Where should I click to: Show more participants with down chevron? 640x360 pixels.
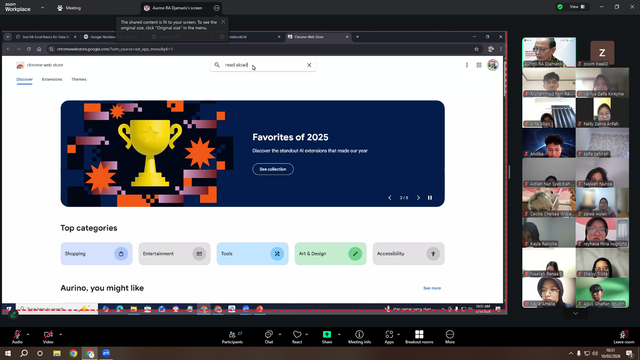coord(576,313)
